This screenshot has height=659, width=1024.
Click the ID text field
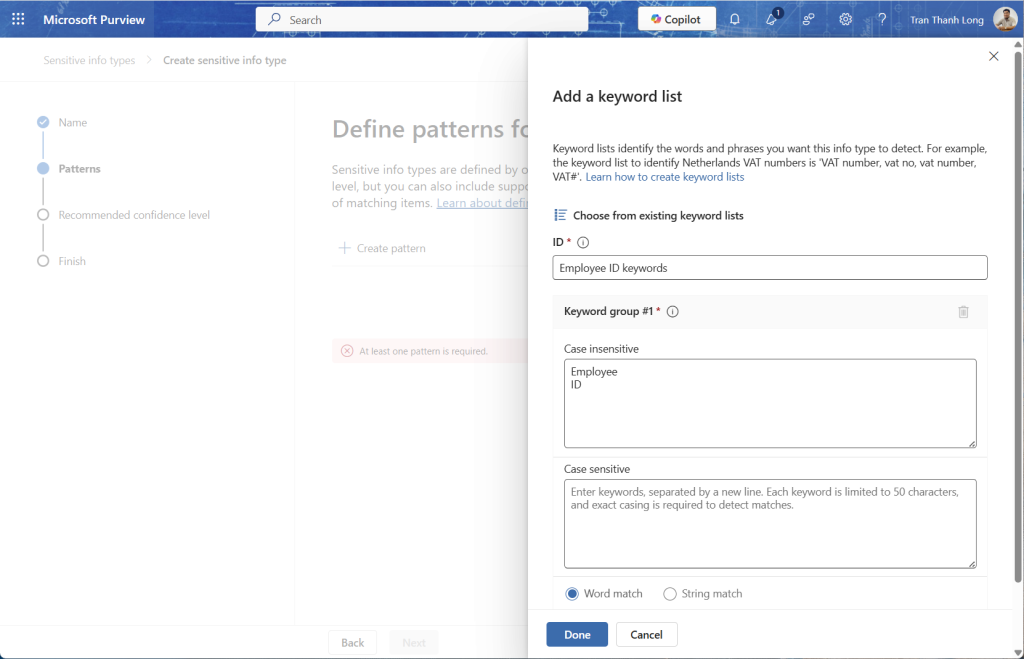click(x=769, y=268)
